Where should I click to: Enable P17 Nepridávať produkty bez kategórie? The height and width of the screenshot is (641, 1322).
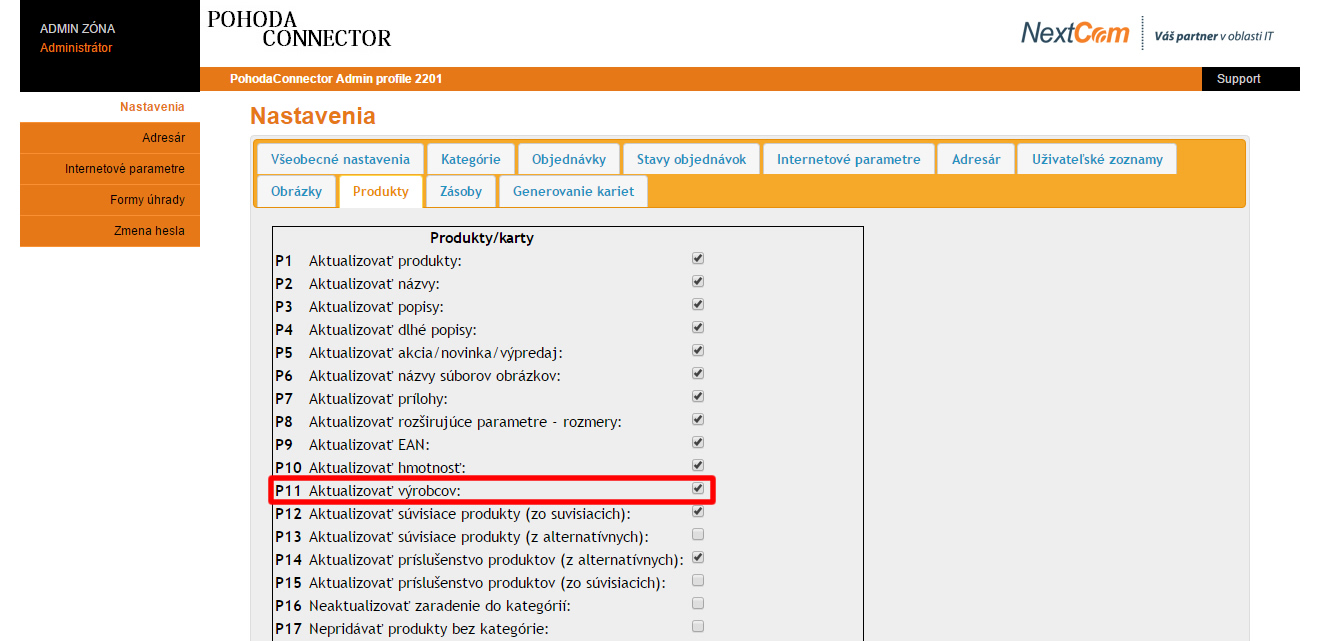tap(698, 626)
